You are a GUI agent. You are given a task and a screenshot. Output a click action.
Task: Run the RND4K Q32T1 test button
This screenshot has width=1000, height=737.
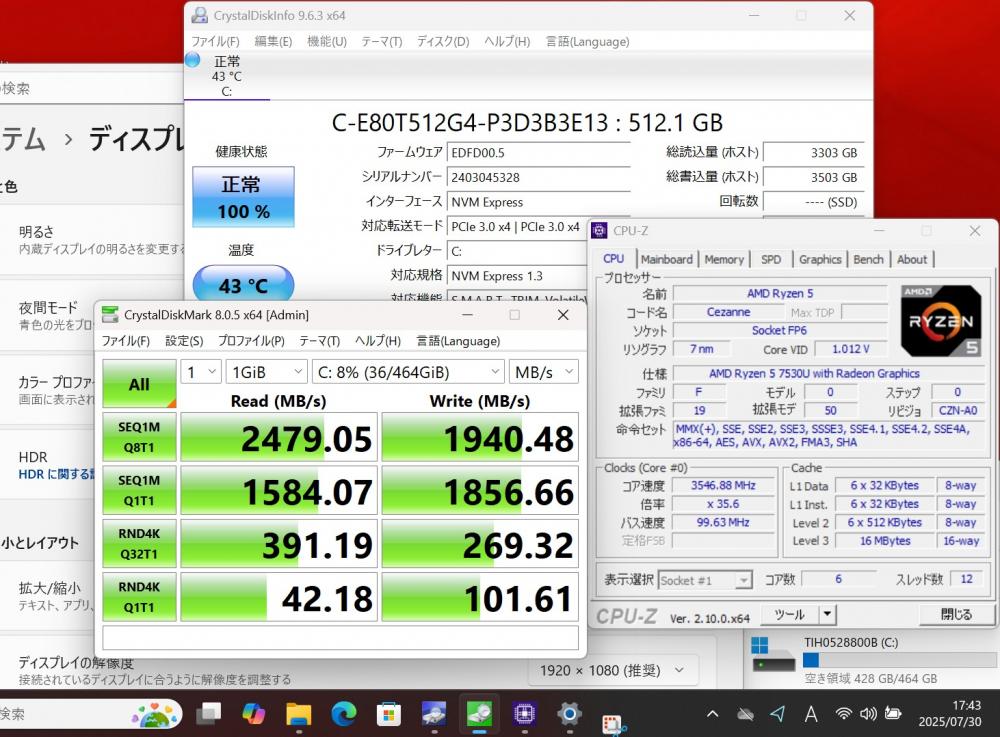coord(139,544)
